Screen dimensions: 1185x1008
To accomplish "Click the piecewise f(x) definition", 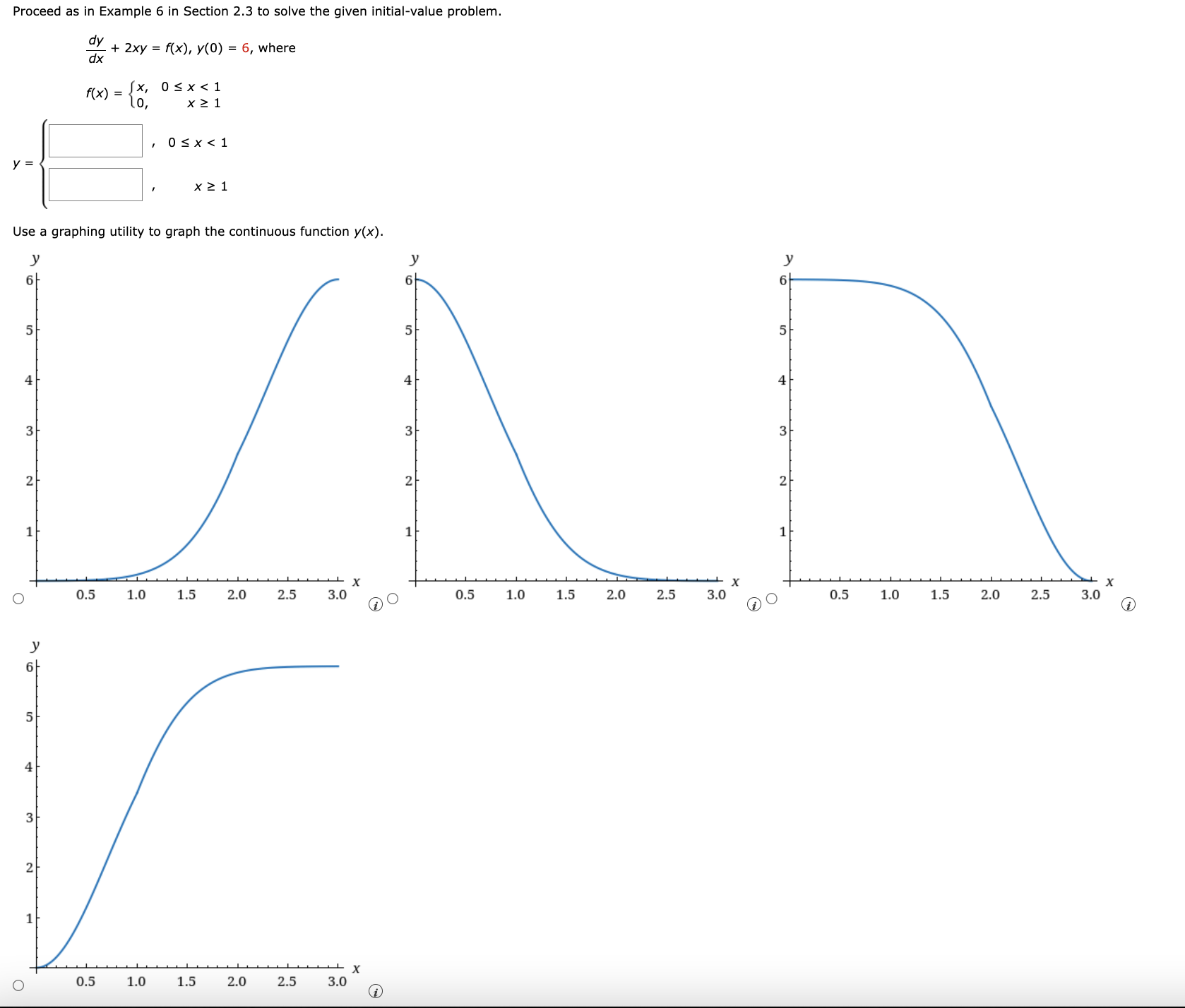I will [157, 95].
